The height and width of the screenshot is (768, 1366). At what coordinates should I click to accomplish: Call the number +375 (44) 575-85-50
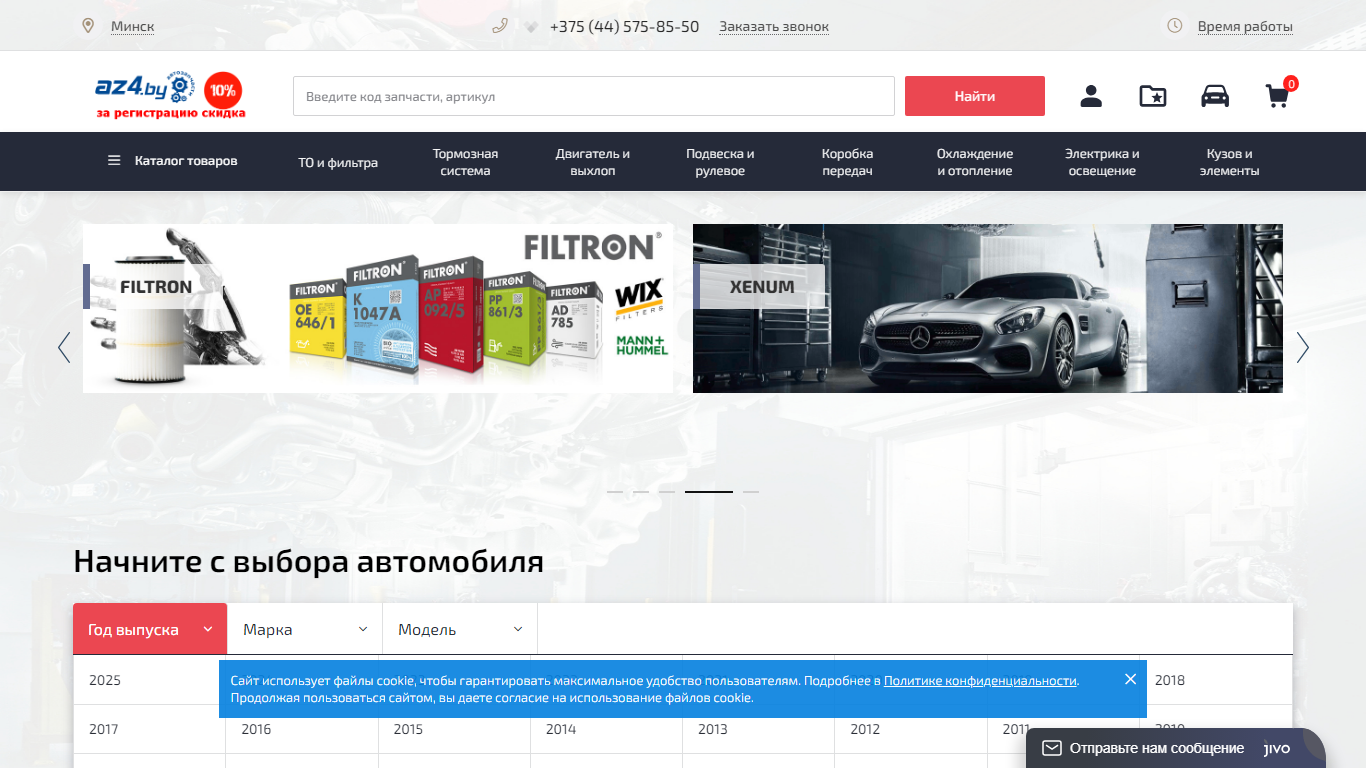point(624,27)
